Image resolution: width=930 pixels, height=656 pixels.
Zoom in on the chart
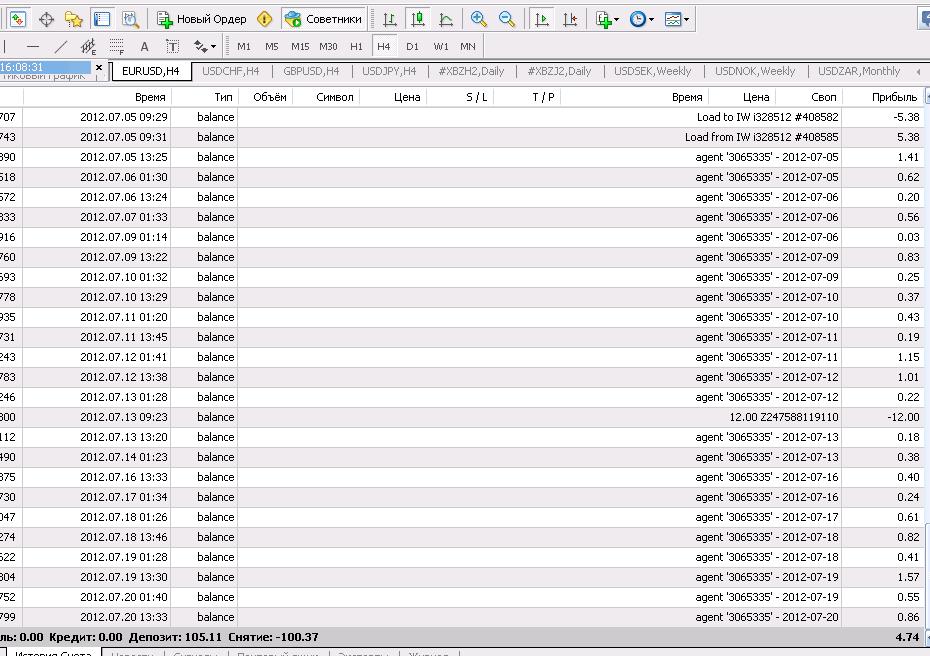pos(479,19)
